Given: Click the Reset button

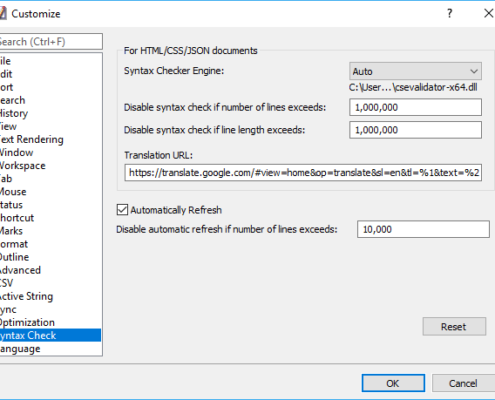Looking at the screenshot, I should (454, 326).
